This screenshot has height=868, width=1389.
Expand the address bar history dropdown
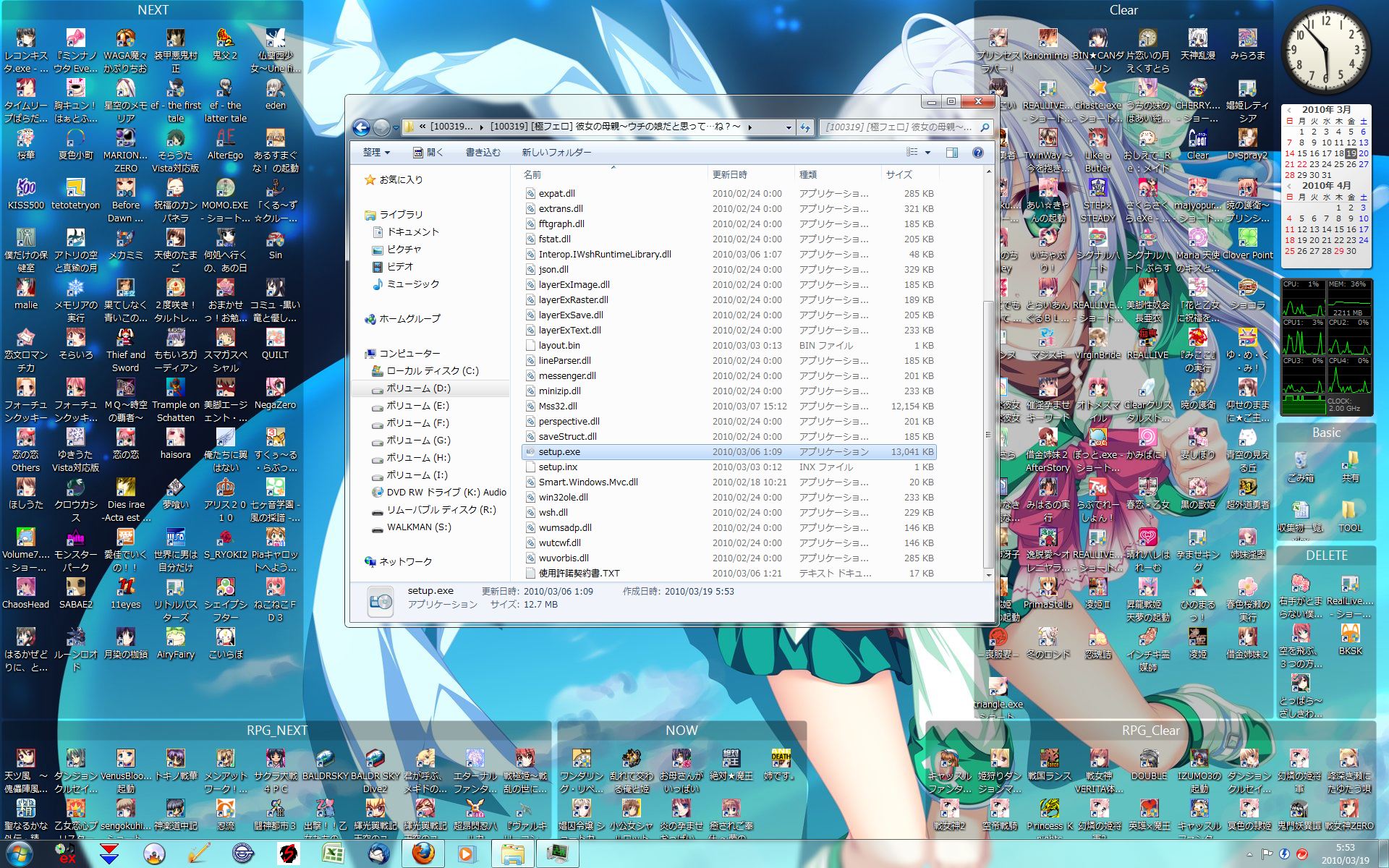click(789, 127)
